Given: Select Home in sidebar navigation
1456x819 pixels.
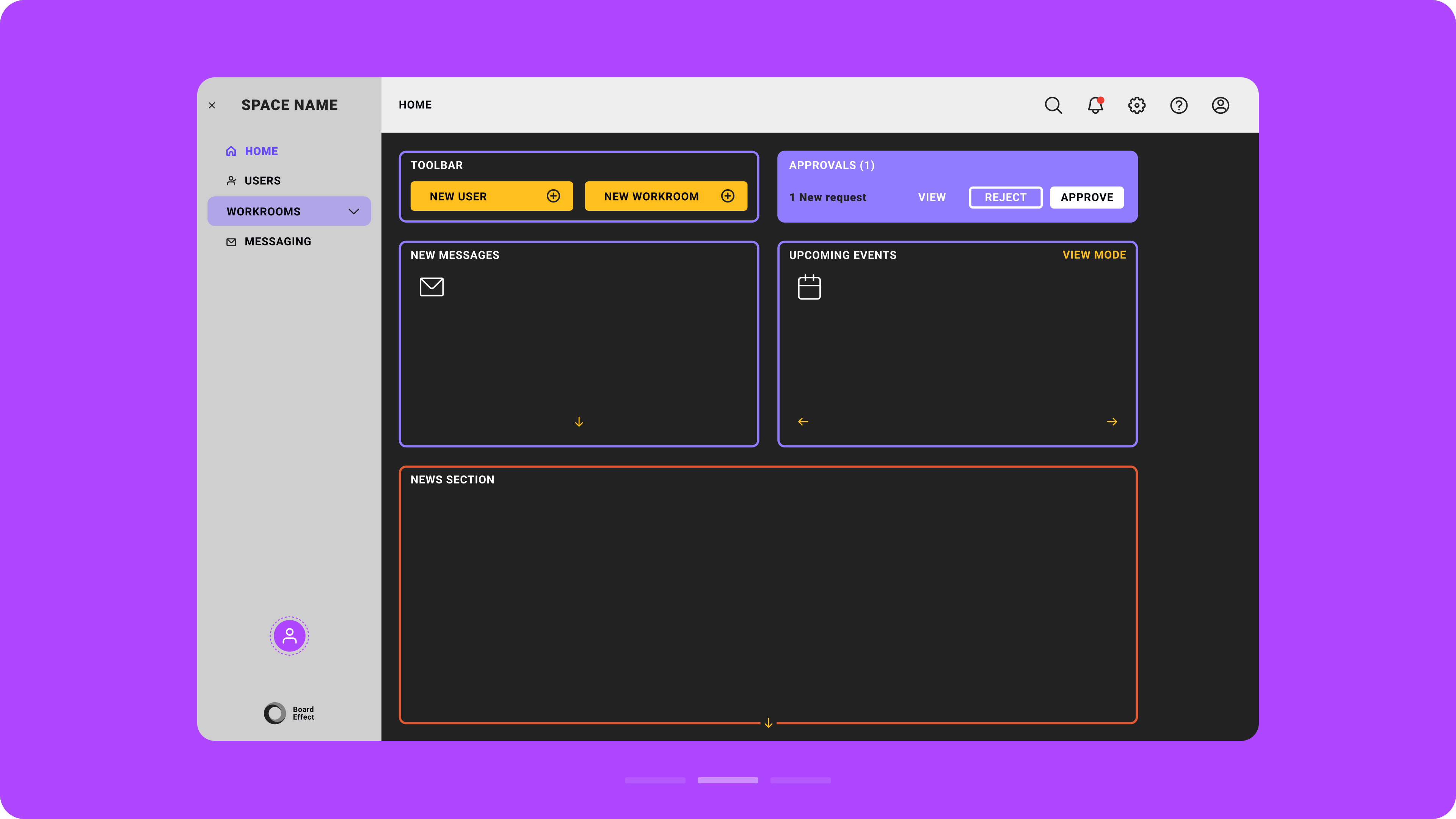Looking at the screenshot, I should click(x=260, y=151).
